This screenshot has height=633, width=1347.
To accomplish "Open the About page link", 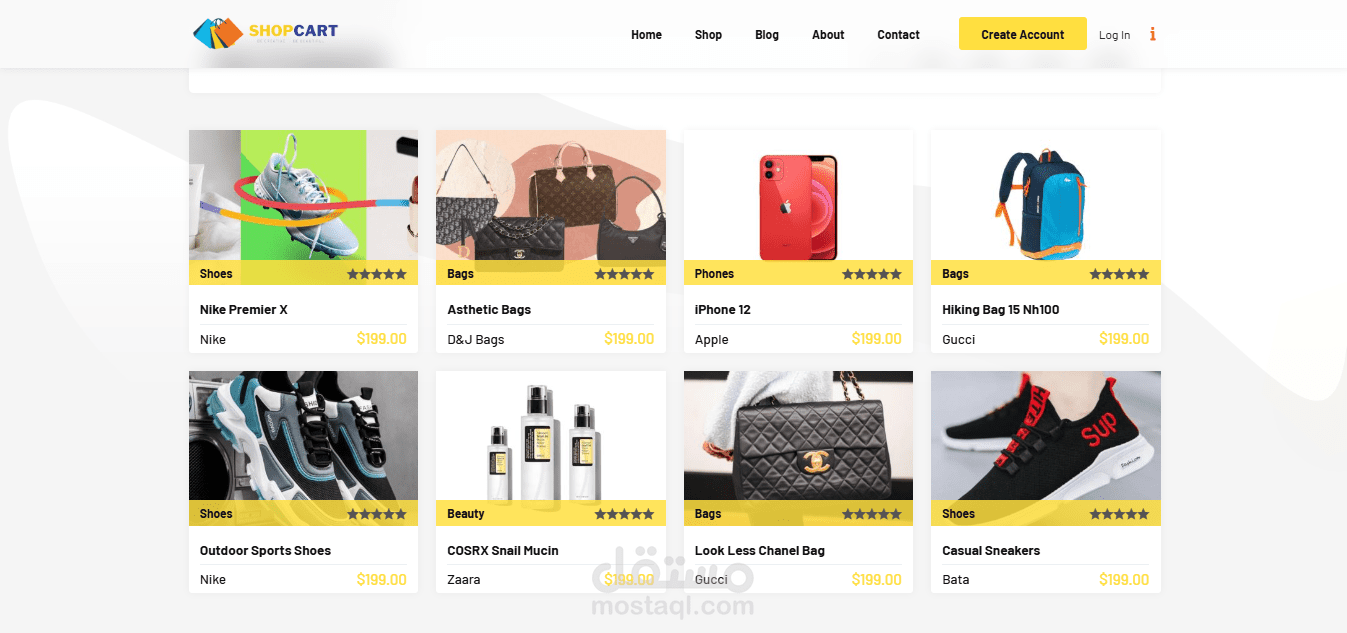I will 828,34.
